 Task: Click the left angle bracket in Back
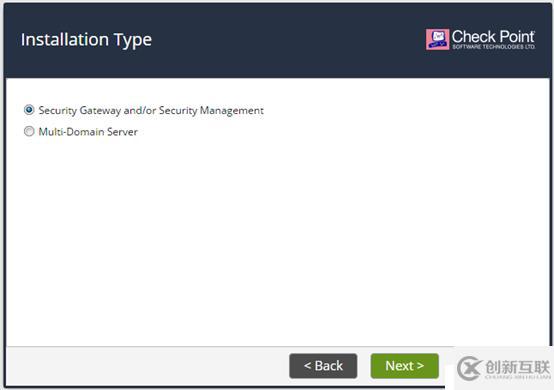pos(307,366)
